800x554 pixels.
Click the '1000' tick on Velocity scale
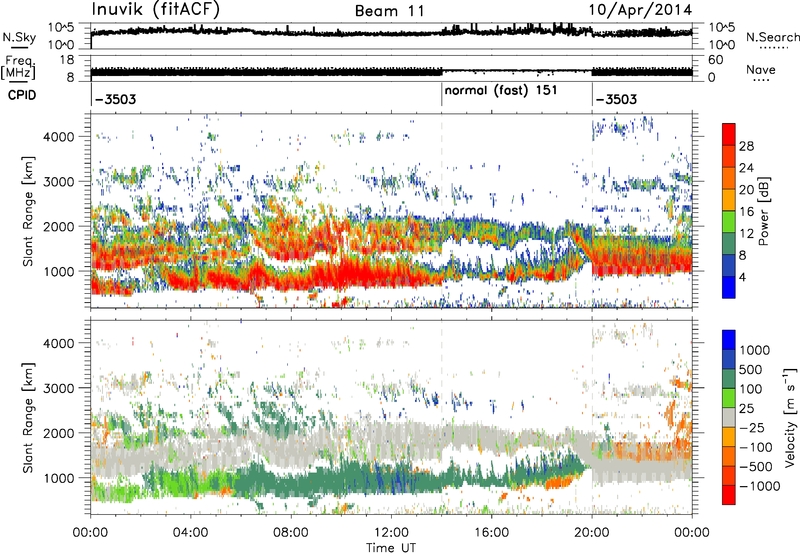[x=755, y=350]
